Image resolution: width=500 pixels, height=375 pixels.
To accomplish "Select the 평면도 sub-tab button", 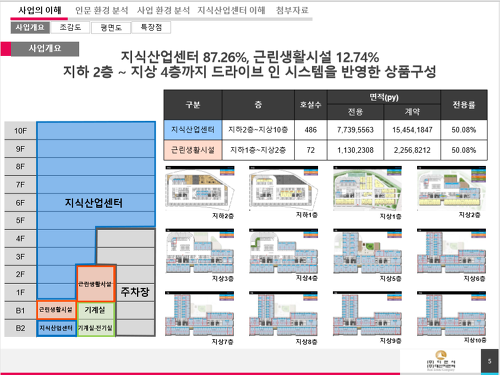I will click(x=111, y=27).
